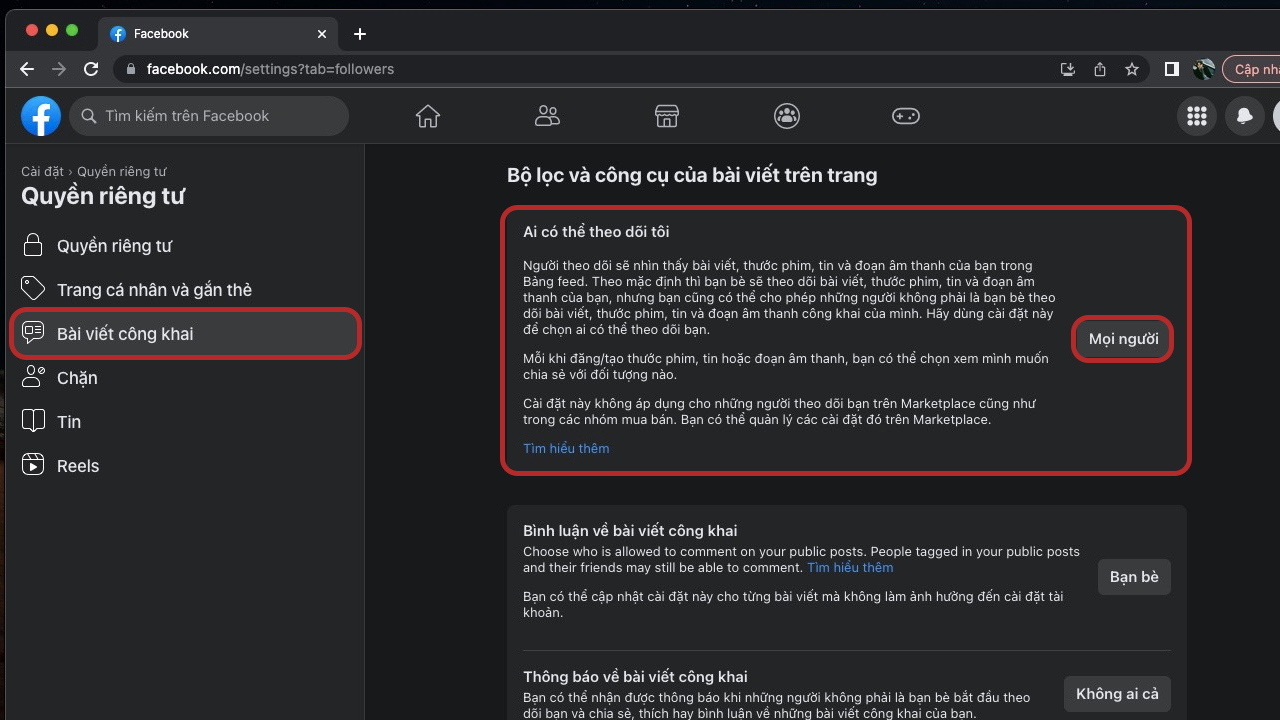Viewport: 1280px width, 720px height.
Task: Open the Friends icon in top navigation
Action: click(547, 116)
